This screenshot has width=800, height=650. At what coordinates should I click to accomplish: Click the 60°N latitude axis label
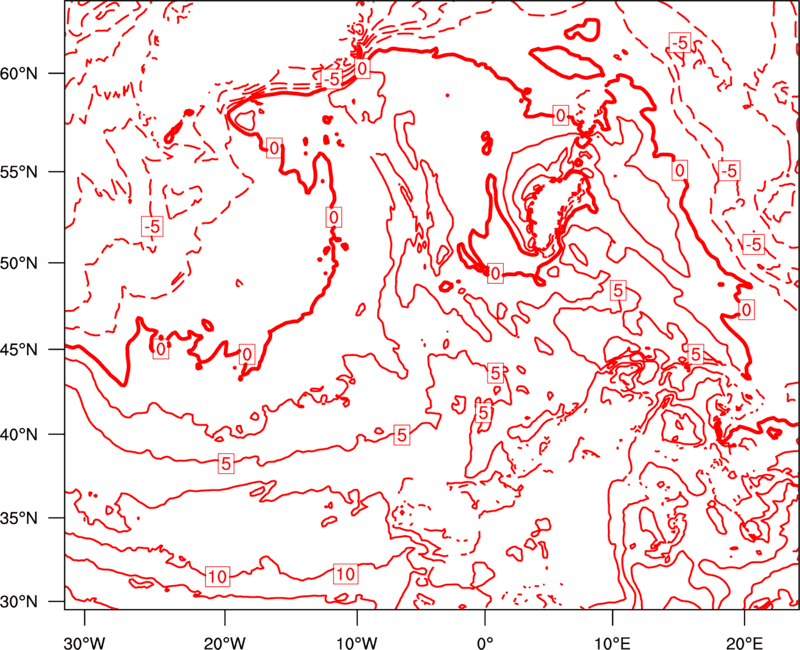pyautogui.click(x=19, y=73)
